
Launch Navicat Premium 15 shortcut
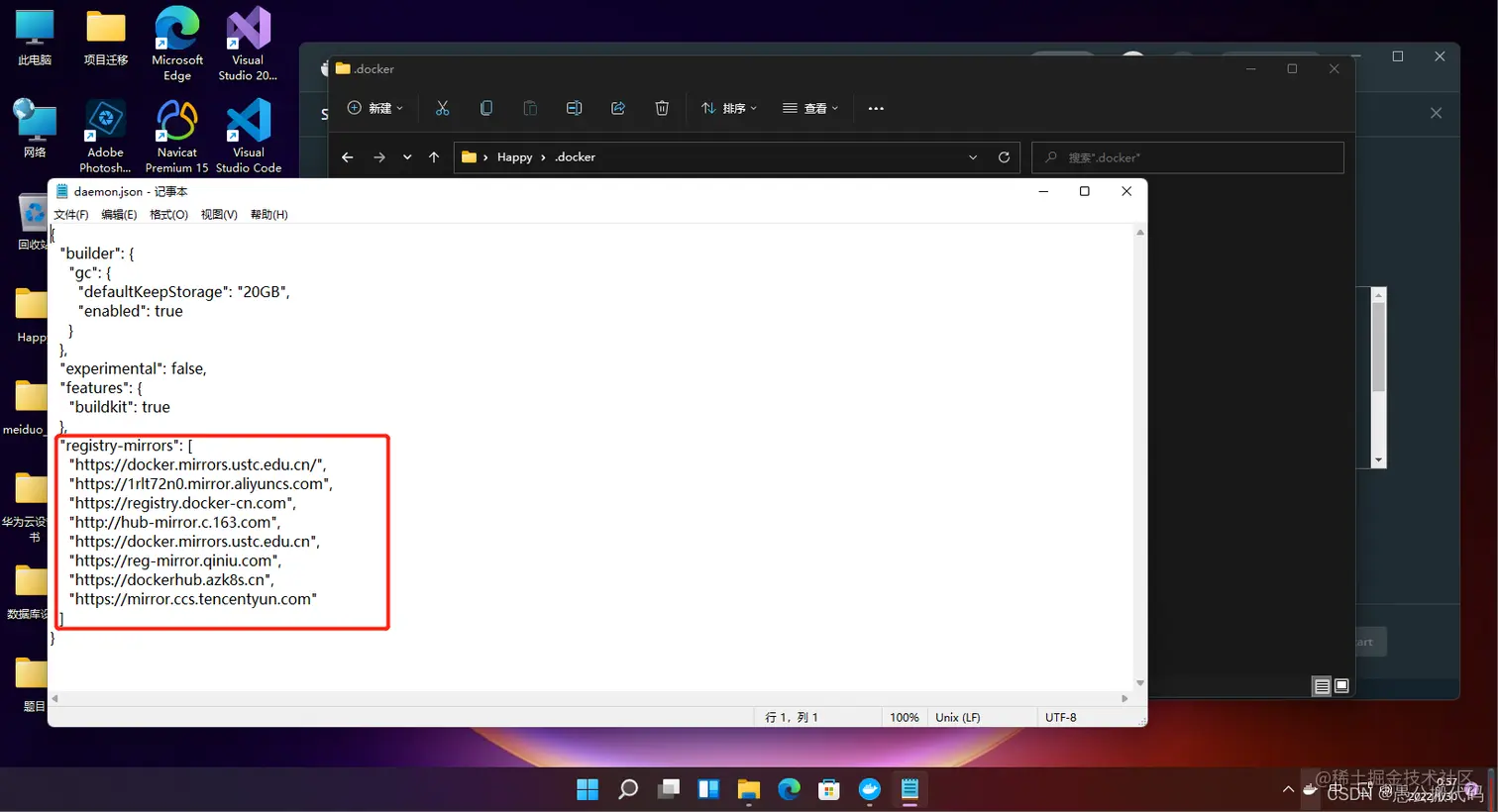coord(177,137)
